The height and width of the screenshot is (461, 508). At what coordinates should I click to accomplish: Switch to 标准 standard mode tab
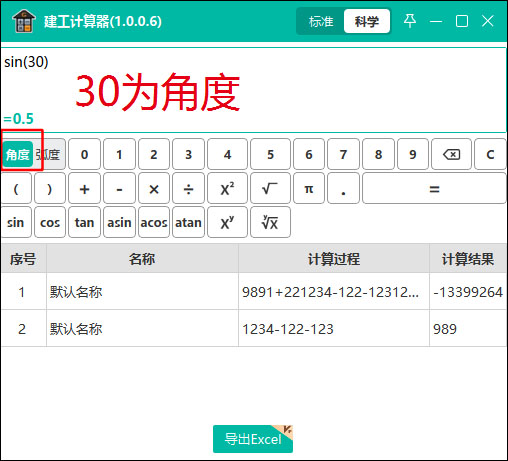(321, 21)
